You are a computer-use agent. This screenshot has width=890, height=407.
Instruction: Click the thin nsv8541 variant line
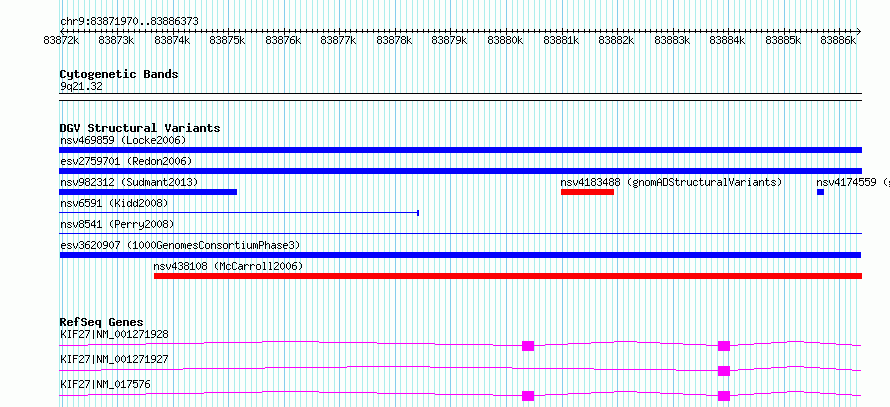pos(461,233)
